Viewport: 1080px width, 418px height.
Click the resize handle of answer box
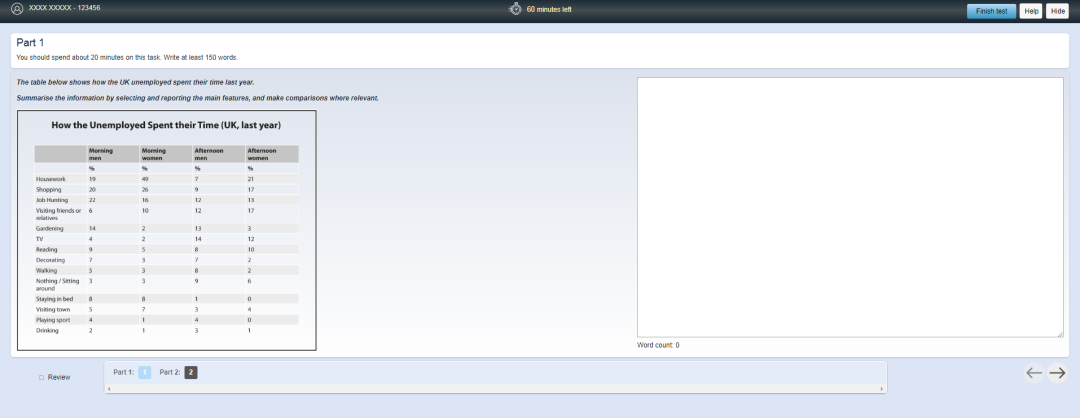[1060, 335]
